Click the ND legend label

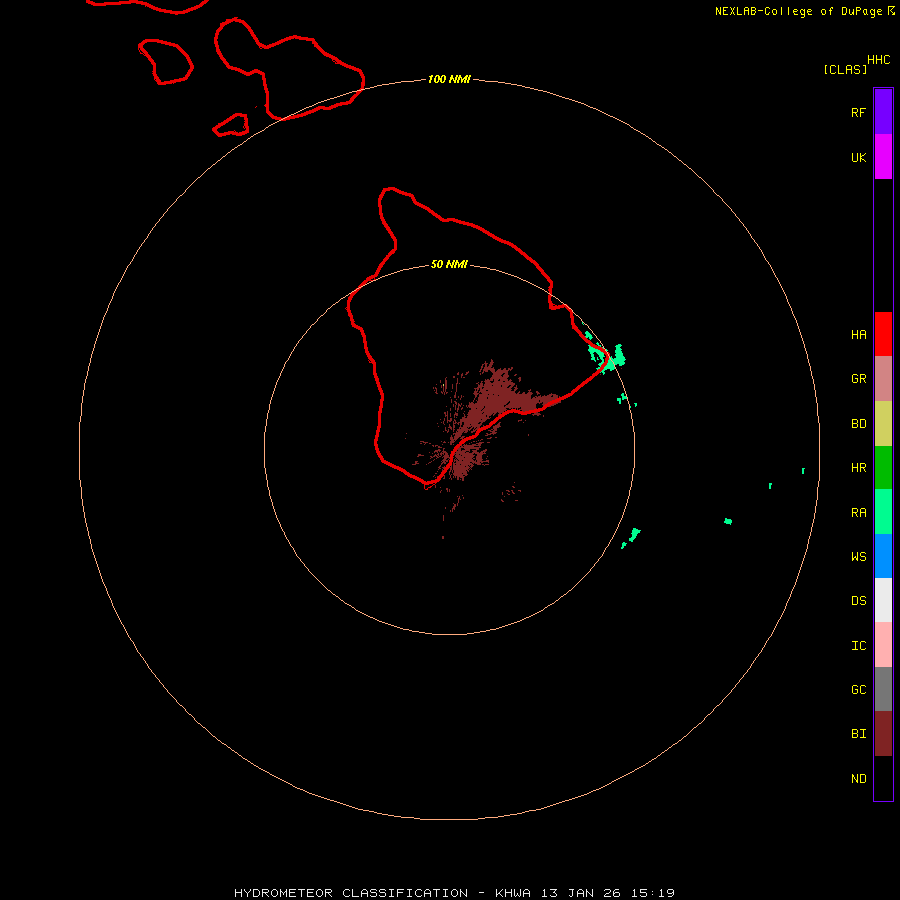pyautogui.click(x=858, y=779)
